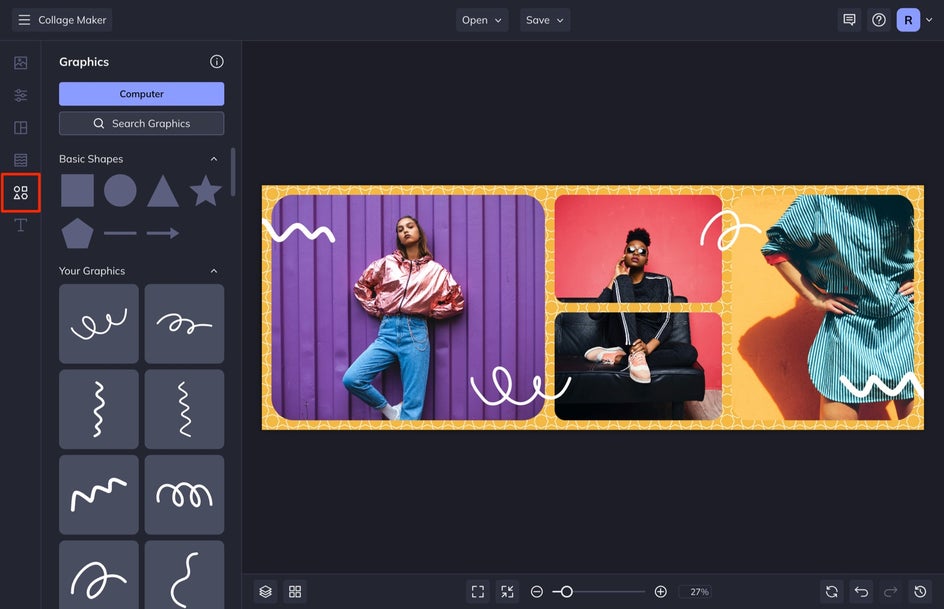
Task: Select the star basic shape
Action: pos(205,191)
